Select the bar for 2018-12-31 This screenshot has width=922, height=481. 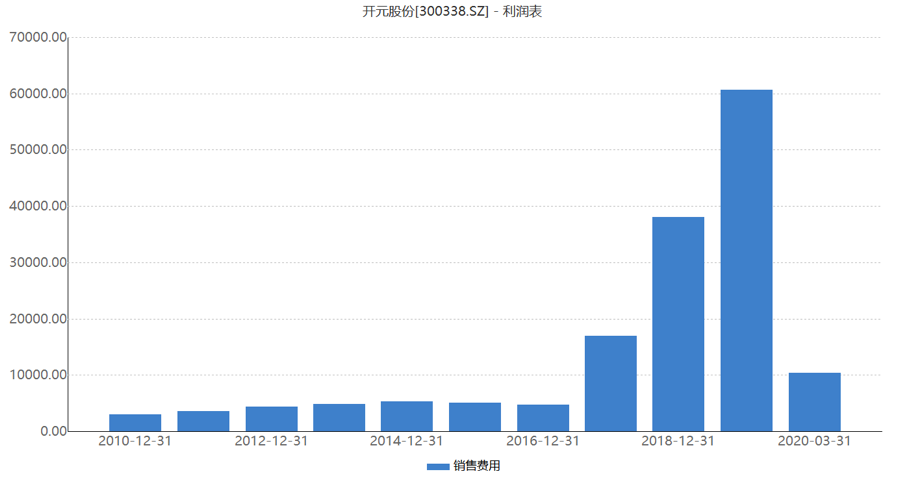click(x=678, y=324)
